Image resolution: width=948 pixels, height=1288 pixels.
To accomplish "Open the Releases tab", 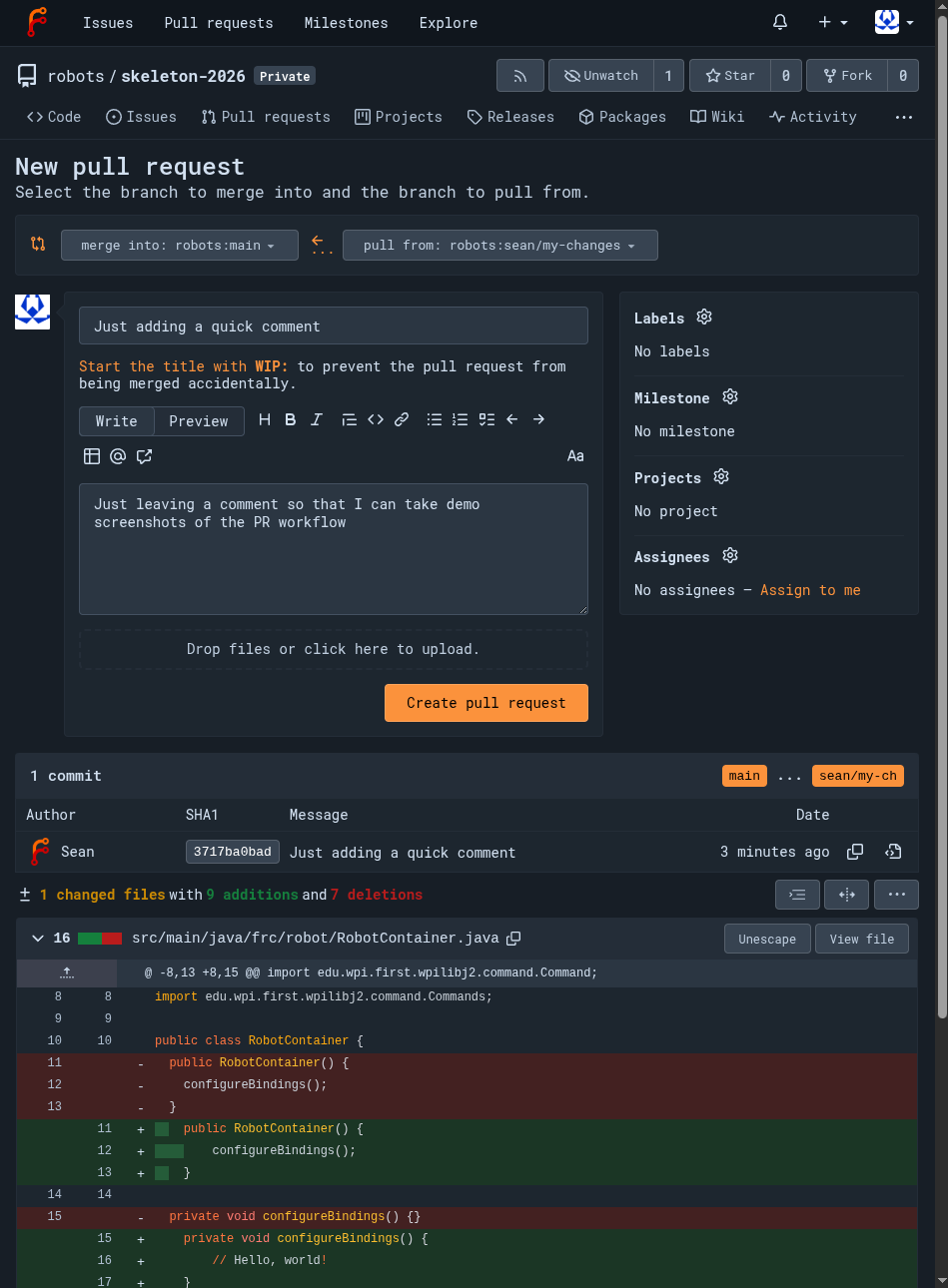I will [x=510, y=117].
